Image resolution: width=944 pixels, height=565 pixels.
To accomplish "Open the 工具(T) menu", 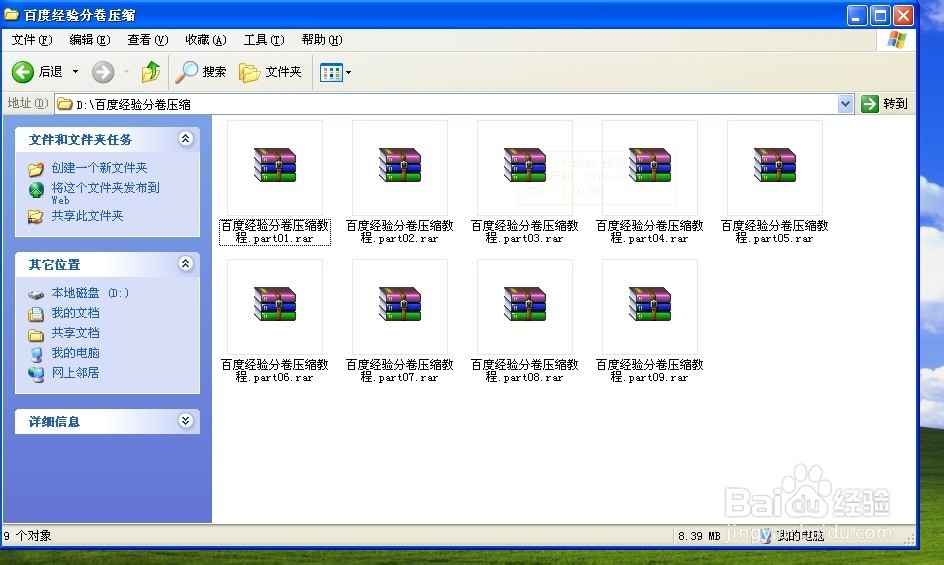I will [264, 40].
